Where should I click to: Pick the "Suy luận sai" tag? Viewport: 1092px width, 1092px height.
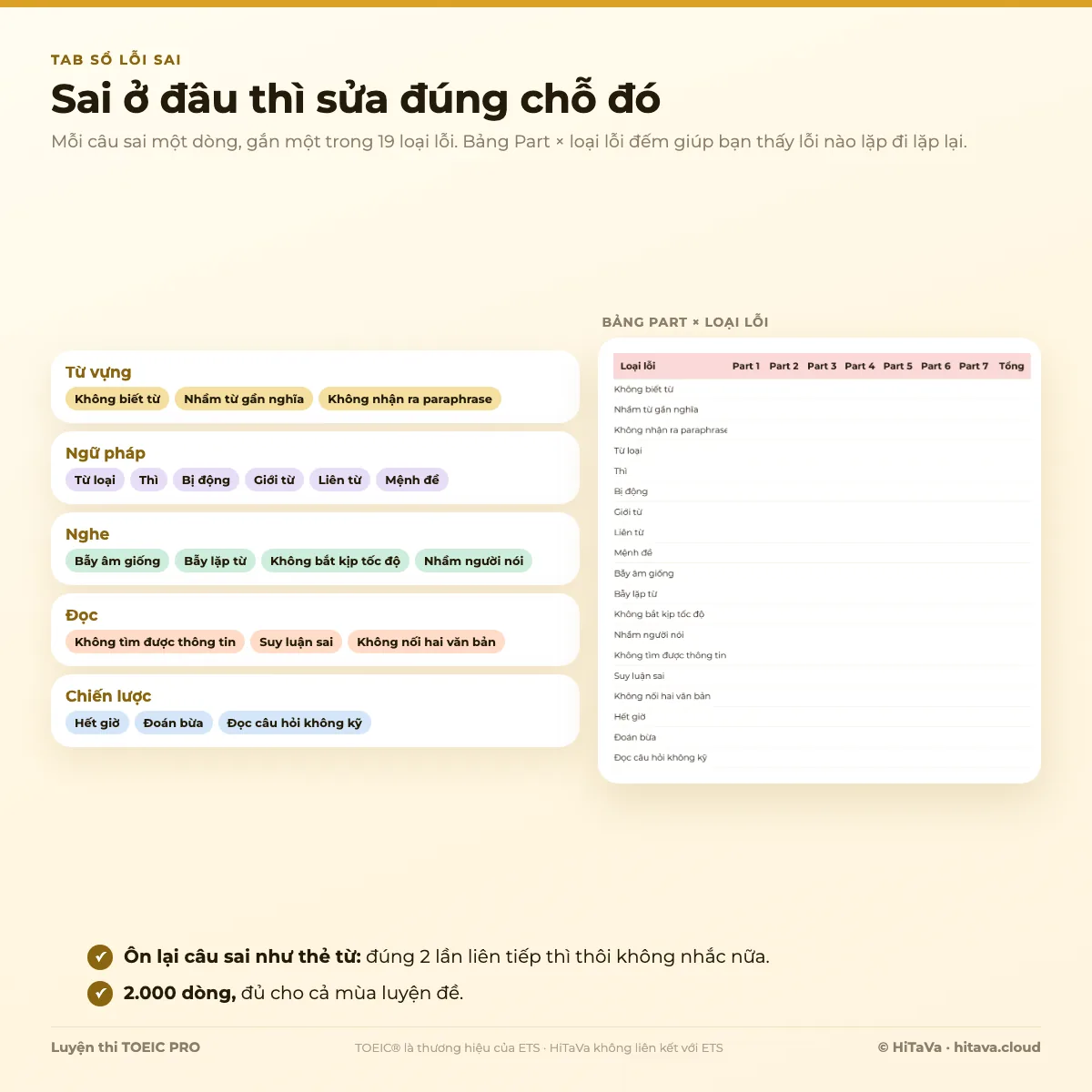pos(296,642)
